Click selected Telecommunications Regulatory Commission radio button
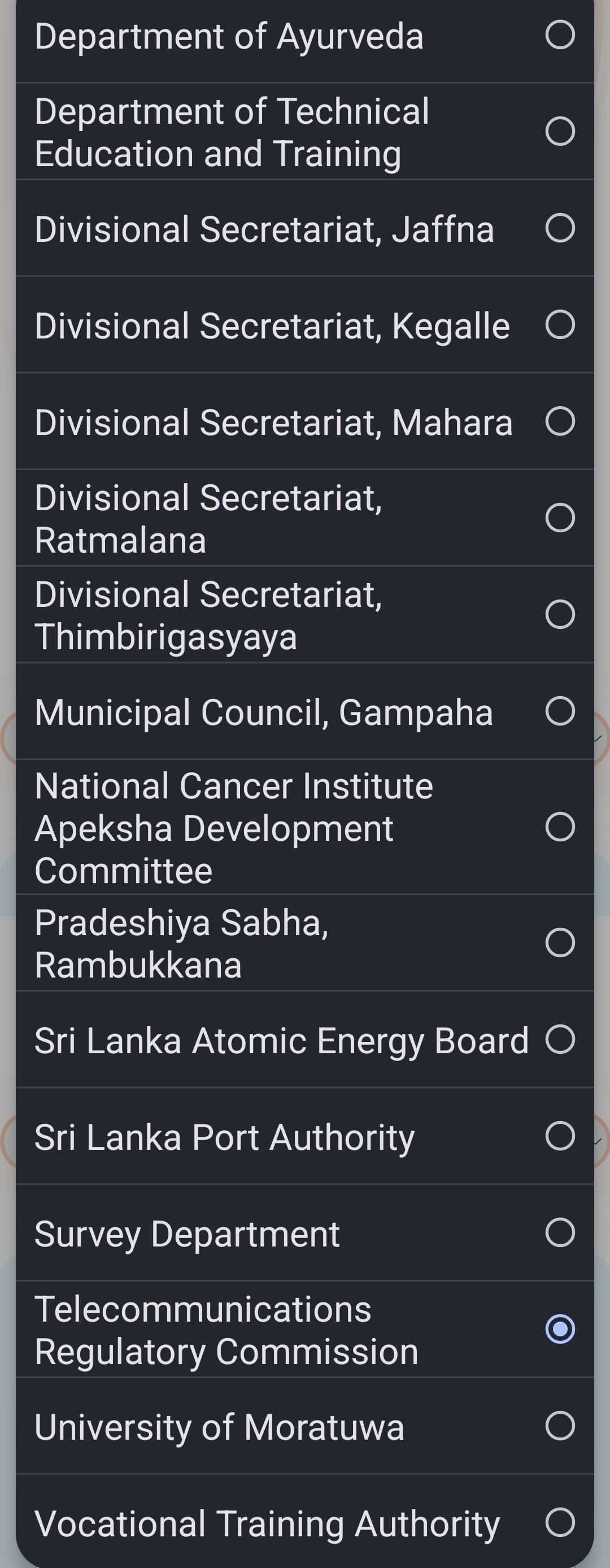The height and width of the screenshot is (1568, 610). pos(560,1330)
